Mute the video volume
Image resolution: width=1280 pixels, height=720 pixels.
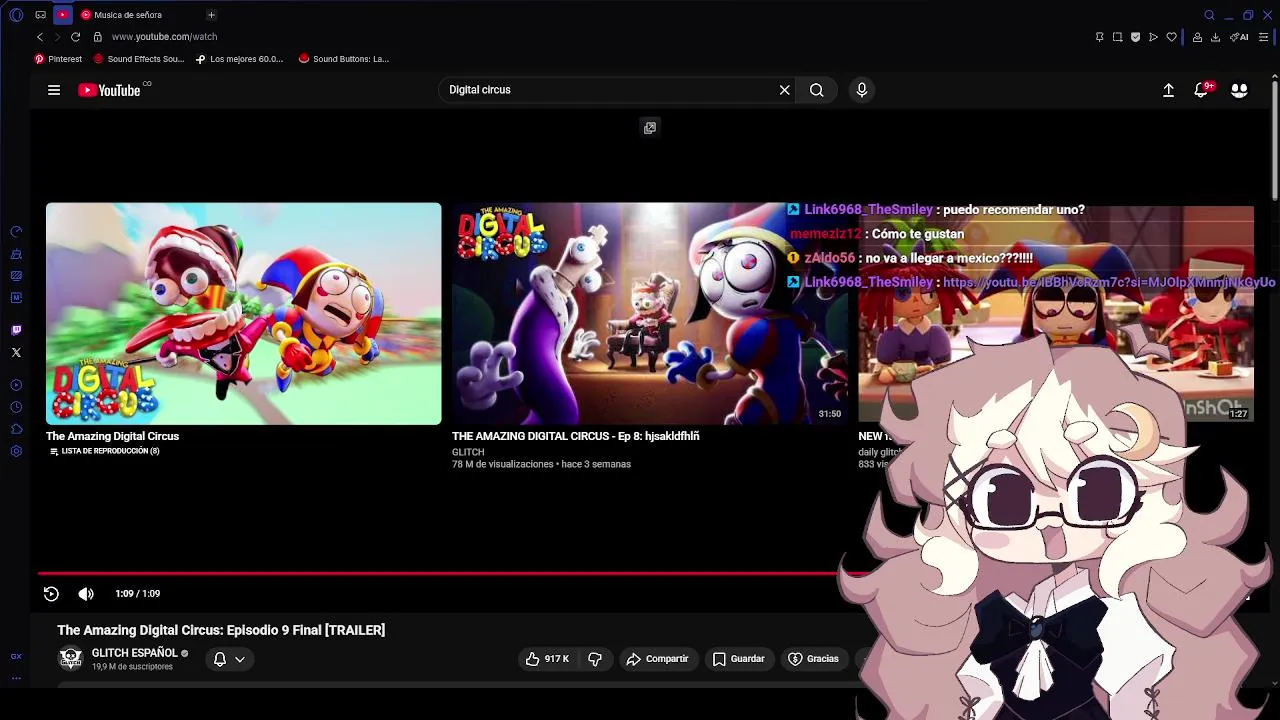[86, 594]
